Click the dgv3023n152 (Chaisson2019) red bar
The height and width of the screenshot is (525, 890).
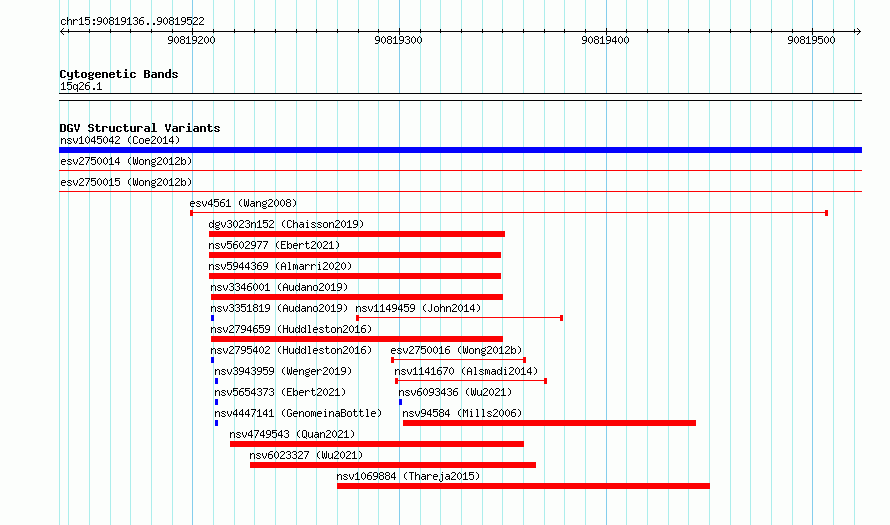click(x=356, y=234)
